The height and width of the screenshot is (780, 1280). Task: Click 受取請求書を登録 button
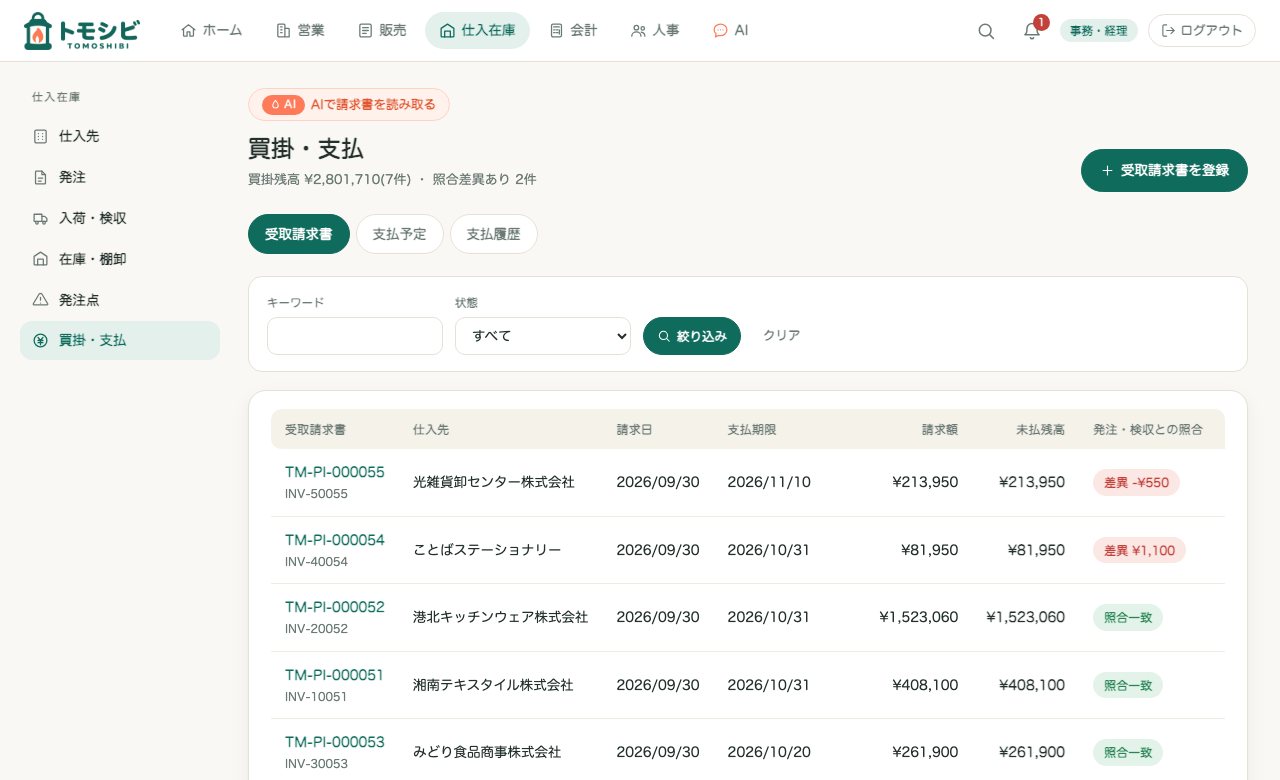(x=1164, y=170)
